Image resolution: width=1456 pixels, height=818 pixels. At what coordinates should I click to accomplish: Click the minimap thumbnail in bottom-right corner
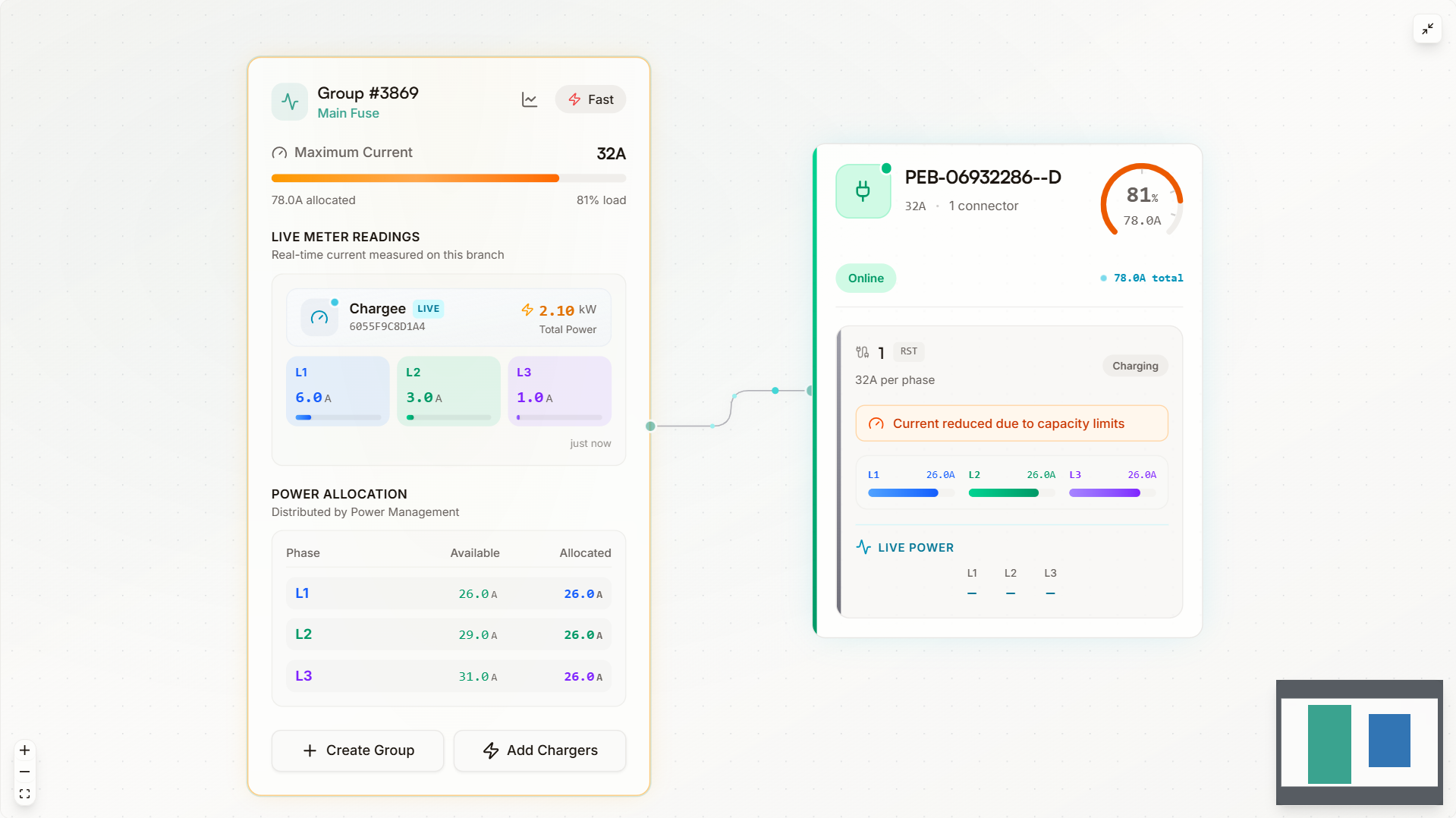pos(1359,742)
